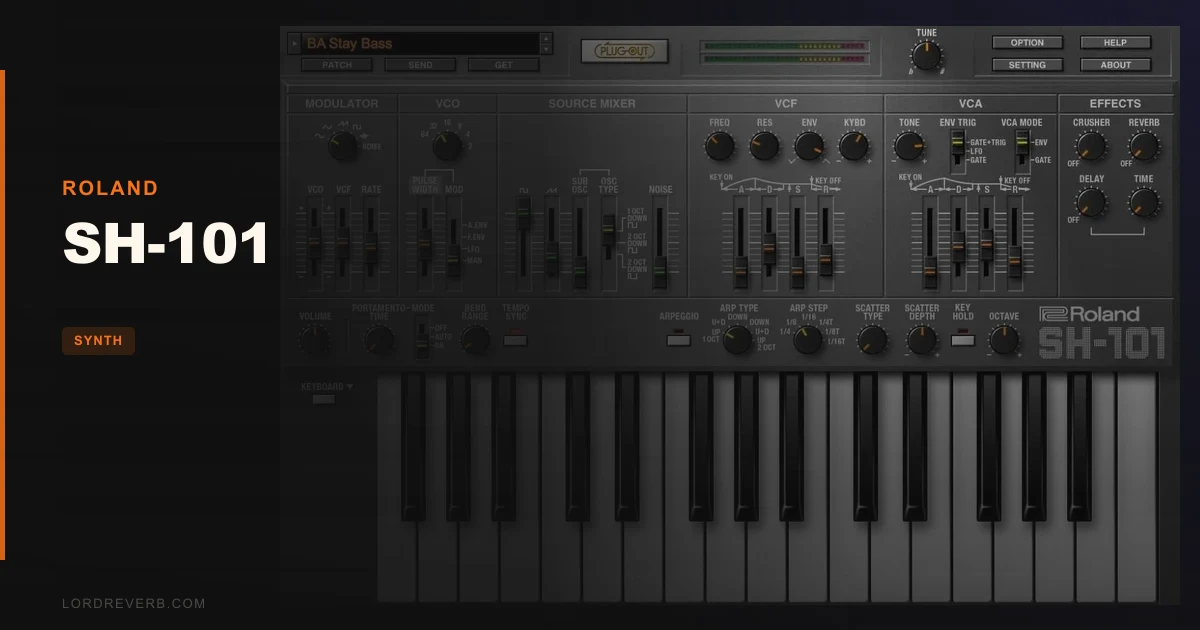The height and width of the screenshot is (630, 1200).
Task: Enable the TEMPO SYNC button
Action: pyautogui.click(x=515, y=340)
